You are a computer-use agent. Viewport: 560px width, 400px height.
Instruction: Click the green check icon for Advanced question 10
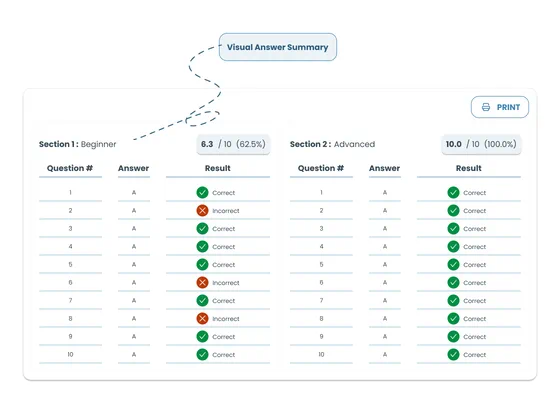pyautogui.click(x=454, y=355)
